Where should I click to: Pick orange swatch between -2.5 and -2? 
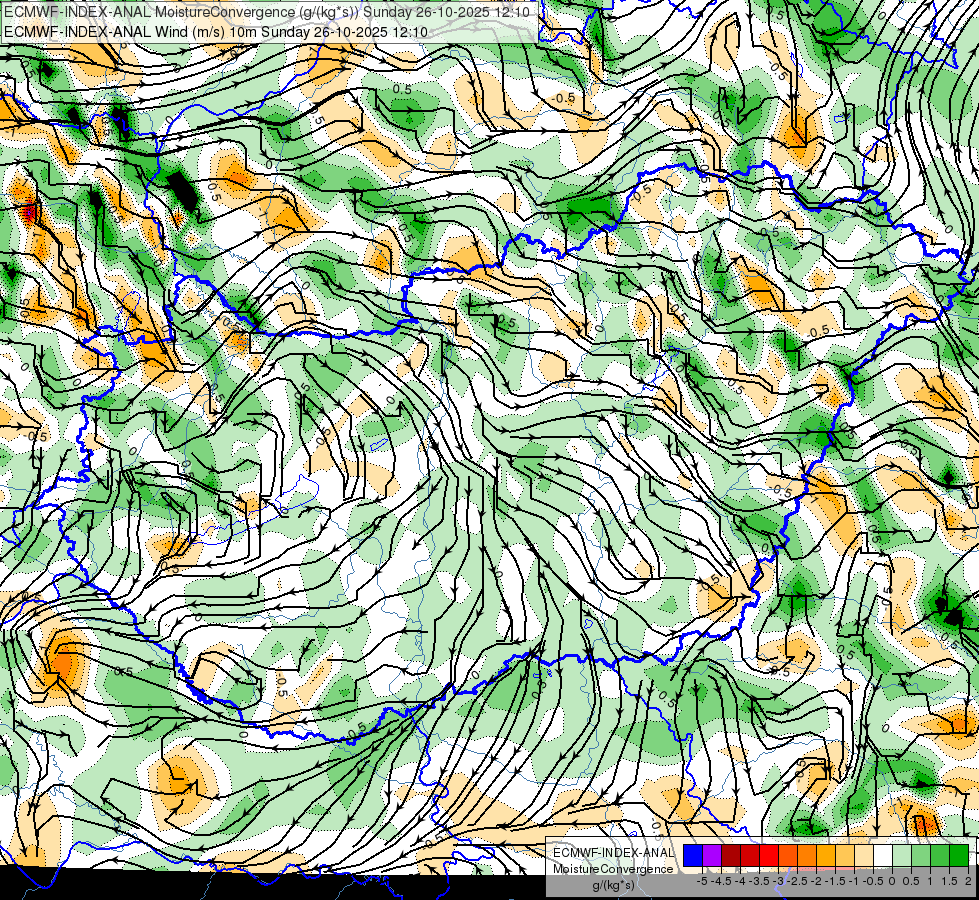pyautogui.click(x=807, y=855)
